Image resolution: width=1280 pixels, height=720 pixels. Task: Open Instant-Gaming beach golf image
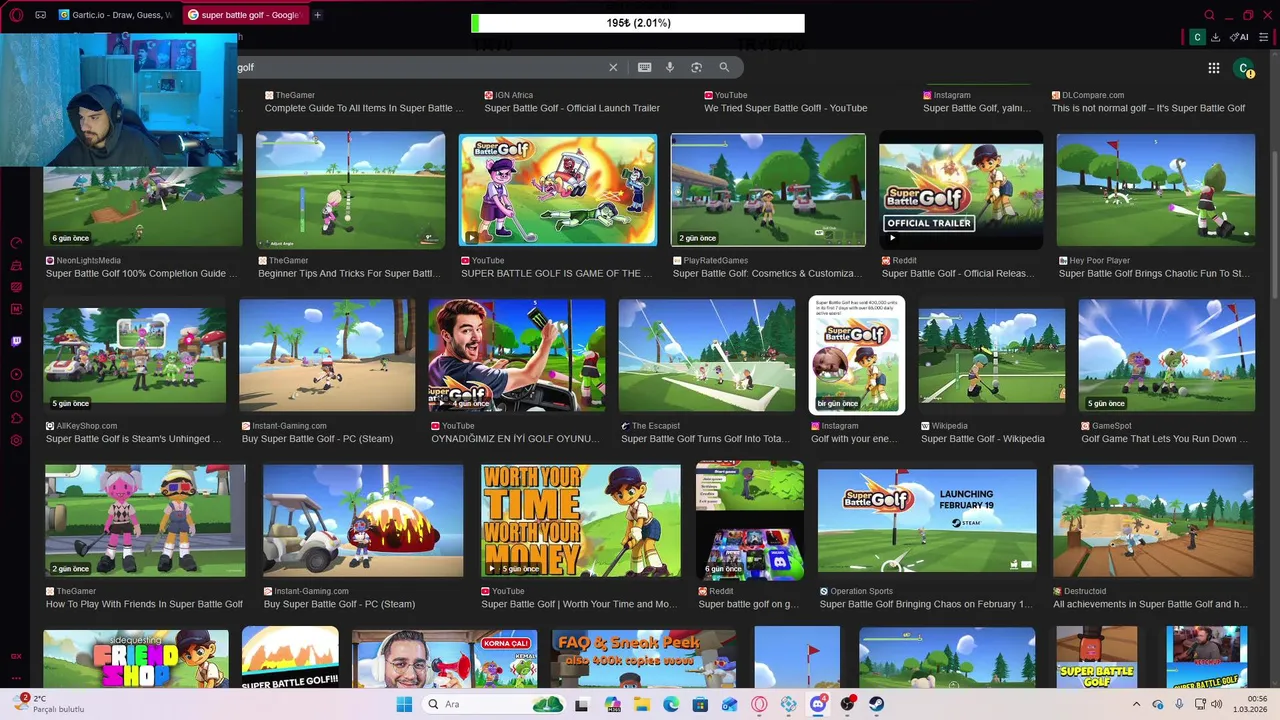tap(327, 355)
